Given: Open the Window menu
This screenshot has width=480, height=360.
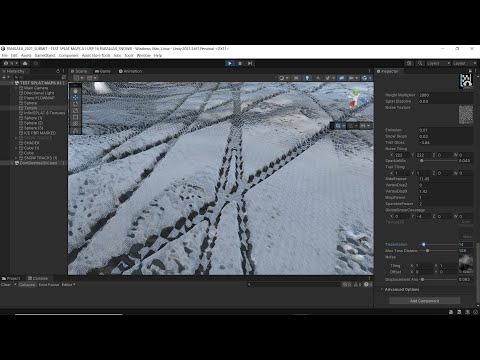Looking at the screenshot, I should [x=144, y=55].
